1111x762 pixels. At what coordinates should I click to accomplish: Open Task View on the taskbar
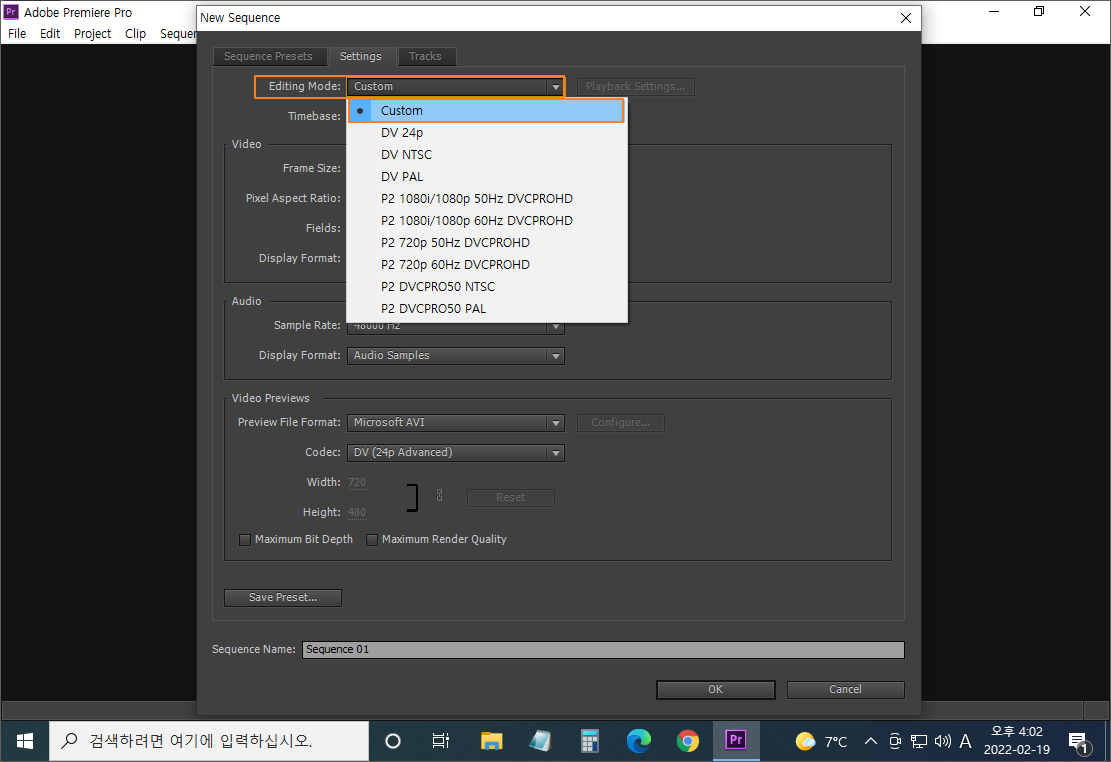coord(441,741)
